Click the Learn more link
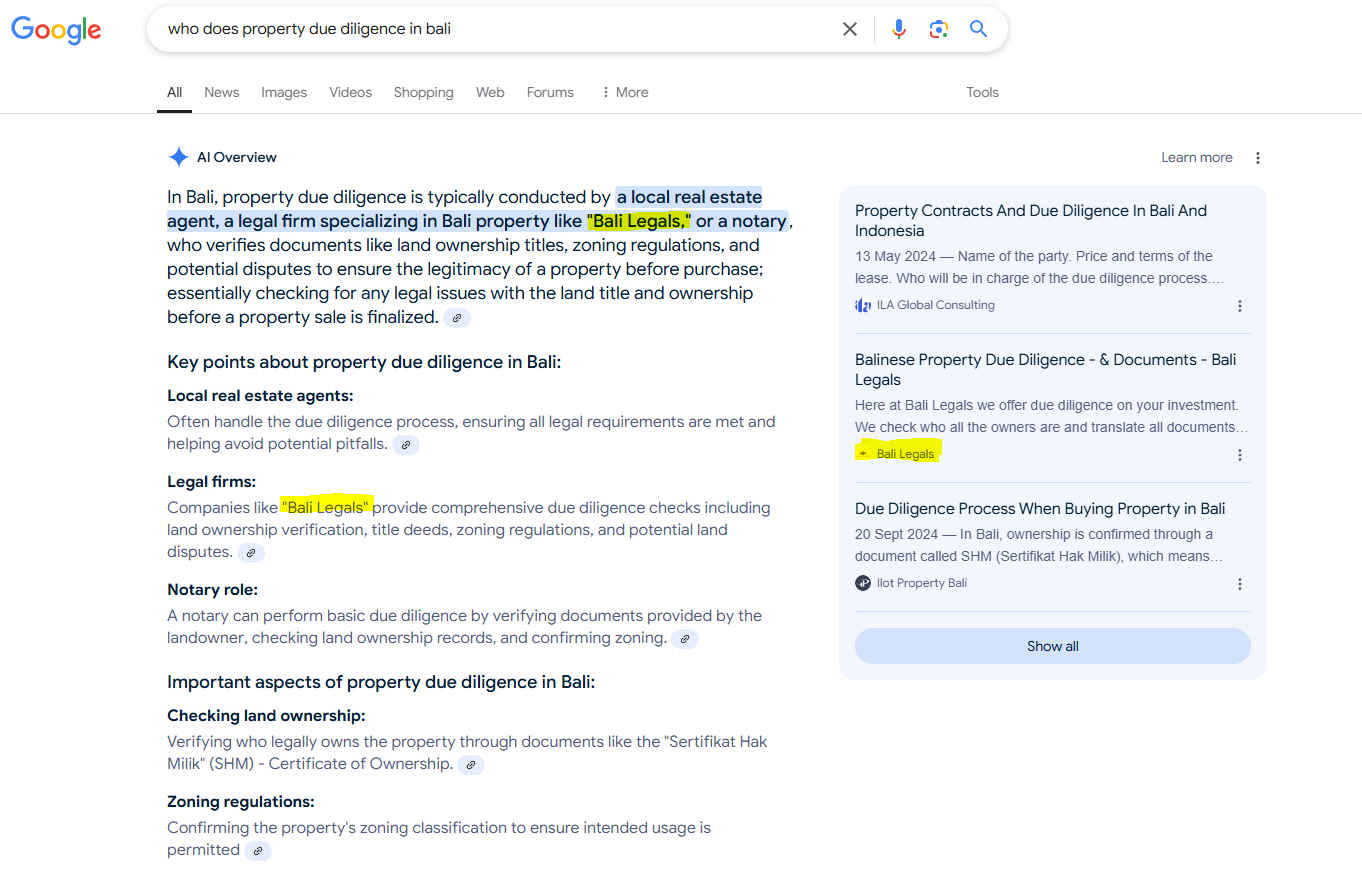The height and width of the screenshot is (870, 1362). click(1196, 157)
